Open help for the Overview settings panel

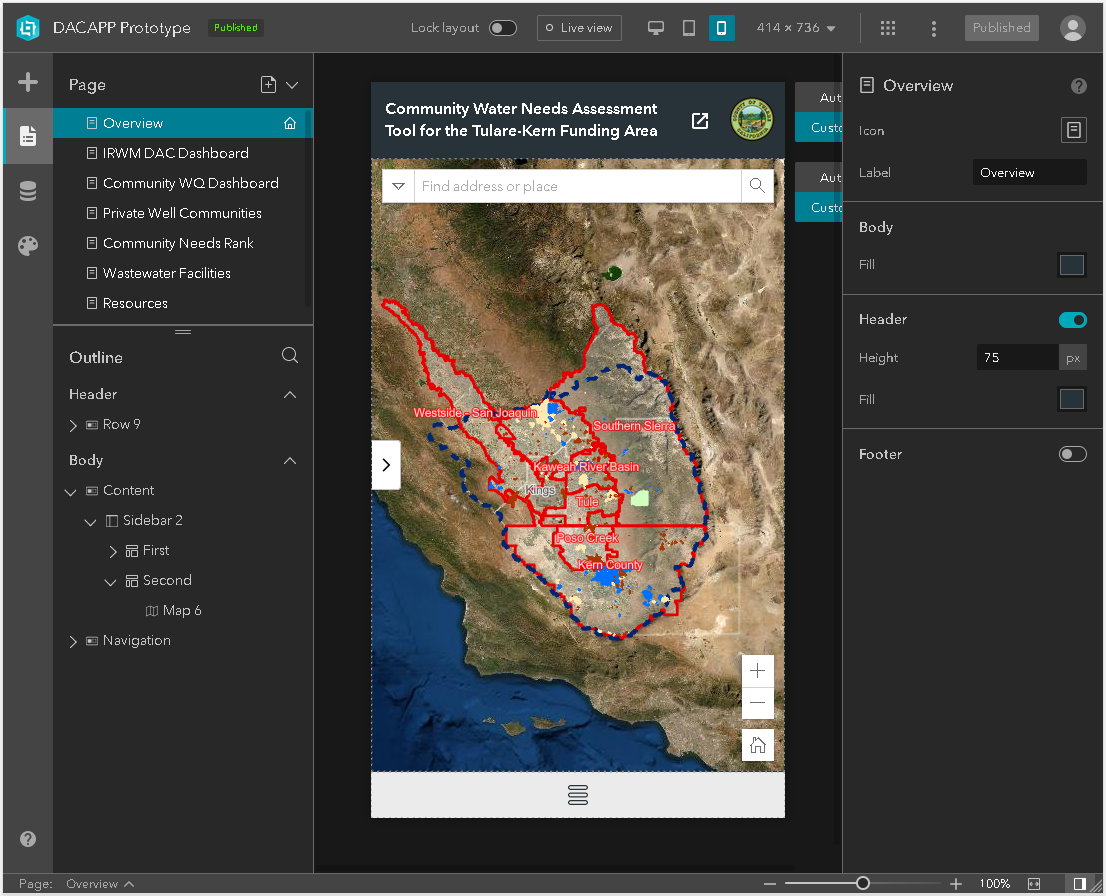tap(1078, 85)
